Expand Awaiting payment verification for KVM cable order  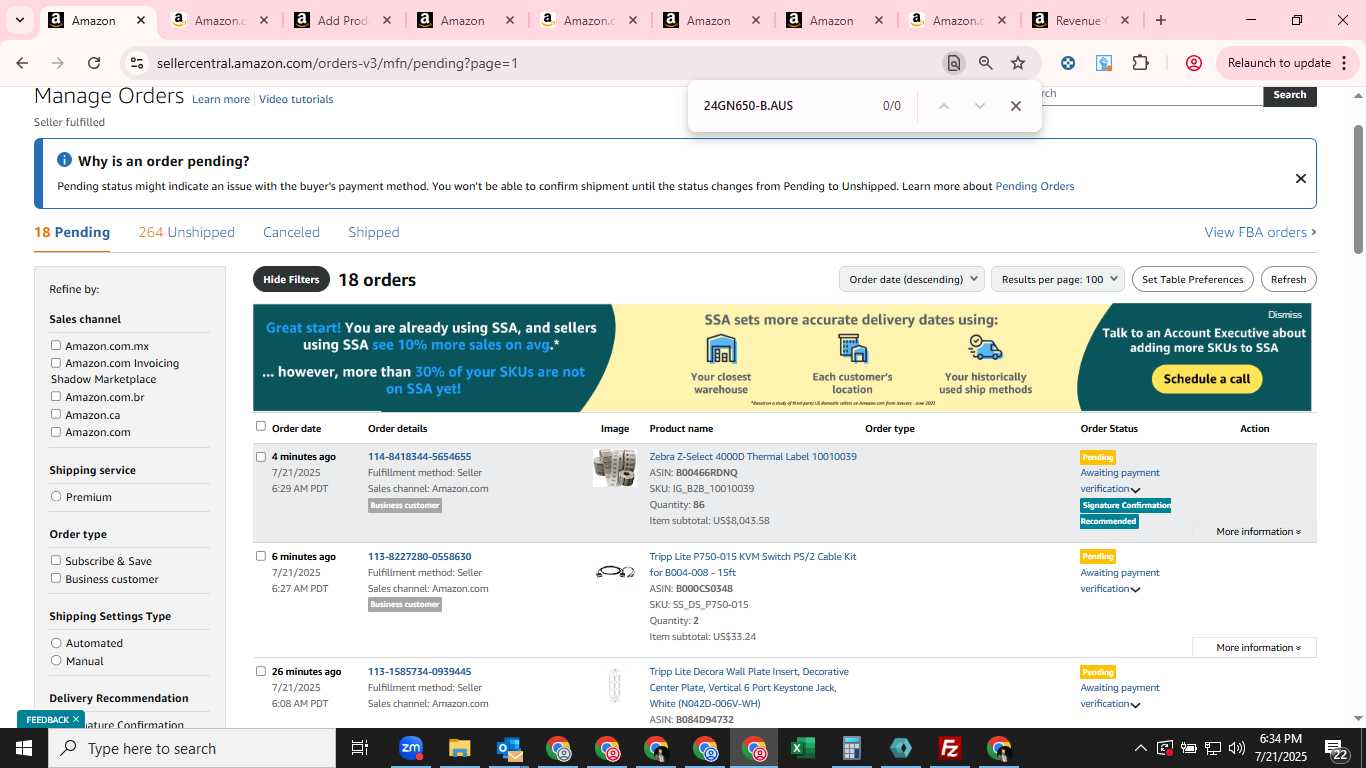[x=1135, y=590]
